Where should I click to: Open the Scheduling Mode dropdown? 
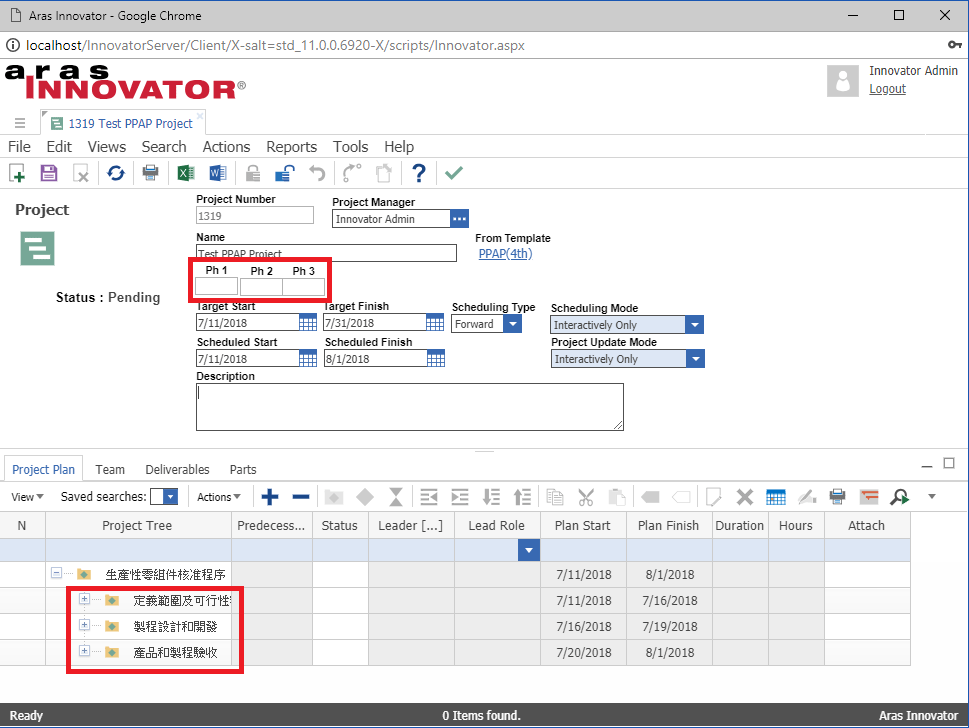694,325
